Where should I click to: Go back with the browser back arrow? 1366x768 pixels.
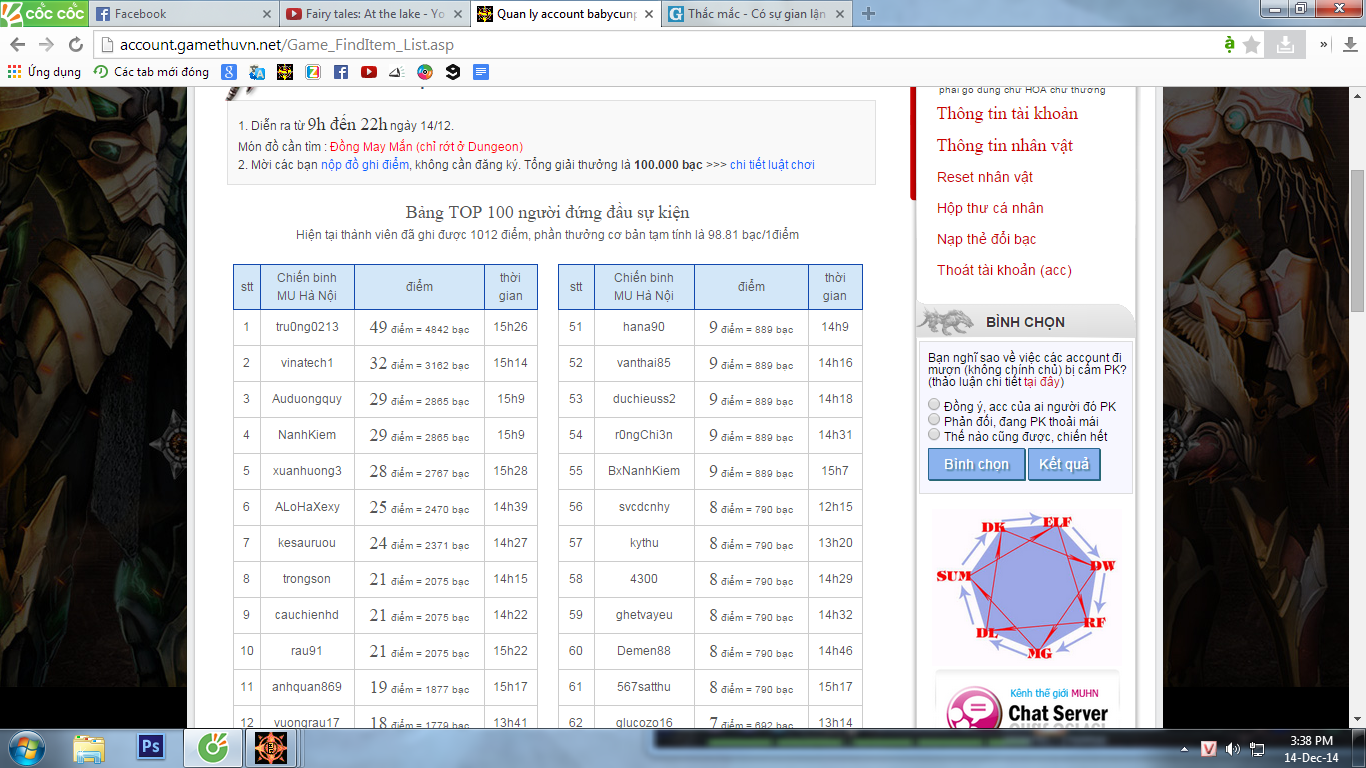18,45
